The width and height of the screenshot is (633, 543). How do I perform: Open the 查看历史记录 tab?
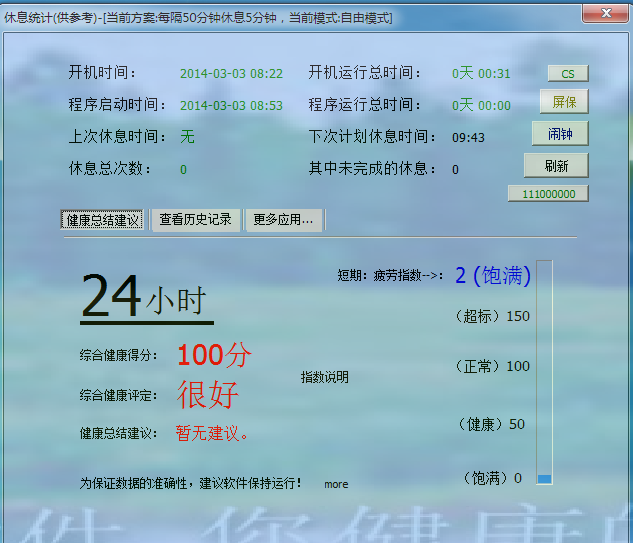coord(195,220)
